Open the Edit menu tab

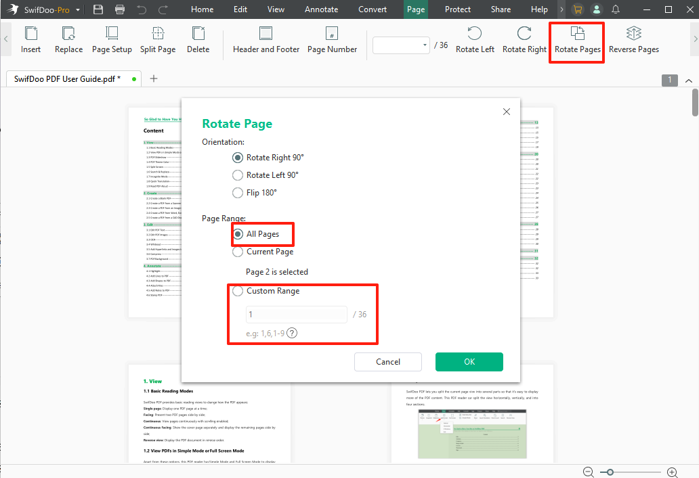240,9
